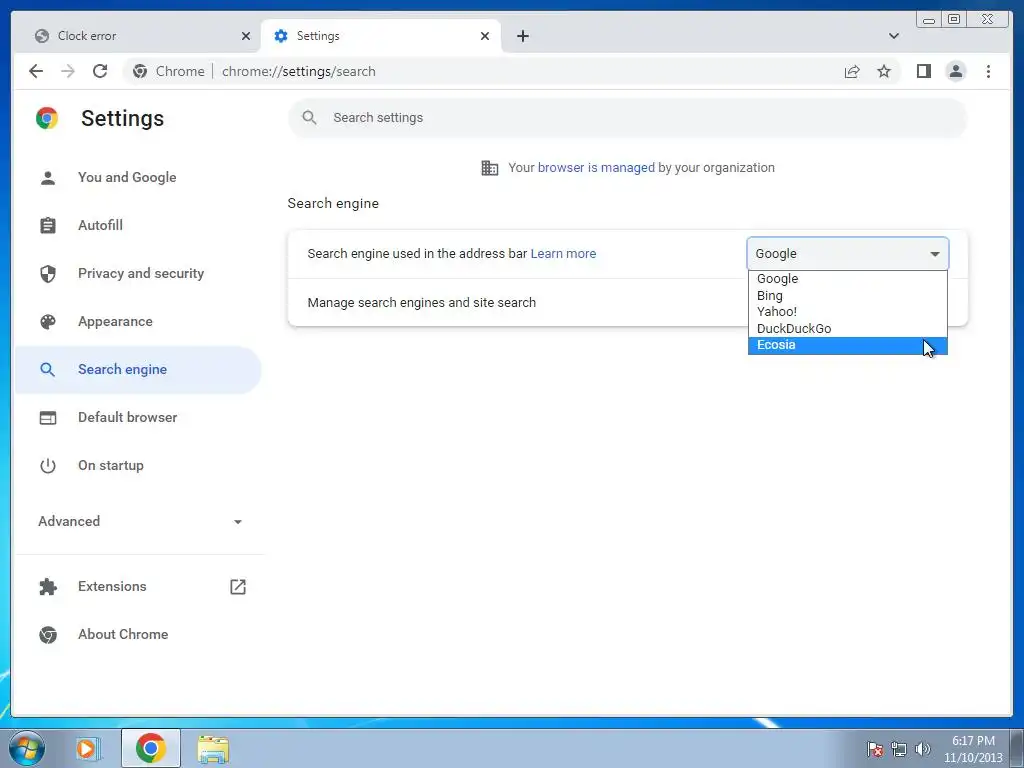
Task: Click the 'browser is managed' link
Action: pyautogui.click(x=596, y=168)
